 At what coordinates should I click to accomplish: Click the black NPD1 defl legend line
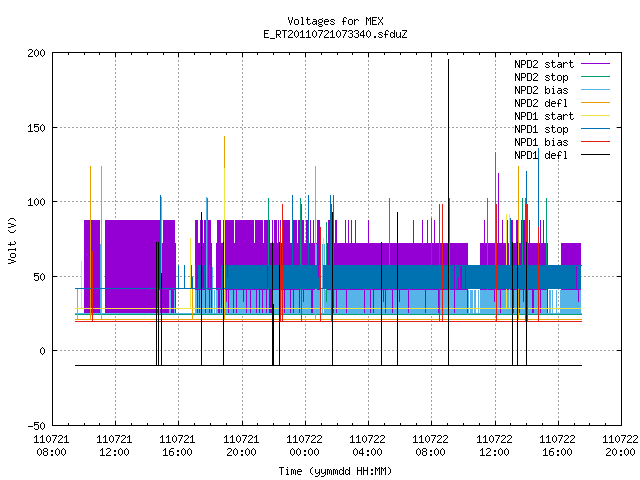[596, 155]
